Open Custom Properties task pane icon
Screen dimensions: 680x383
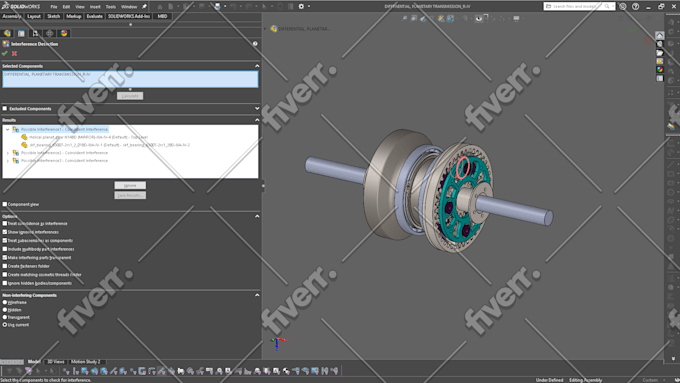(660, 78)
